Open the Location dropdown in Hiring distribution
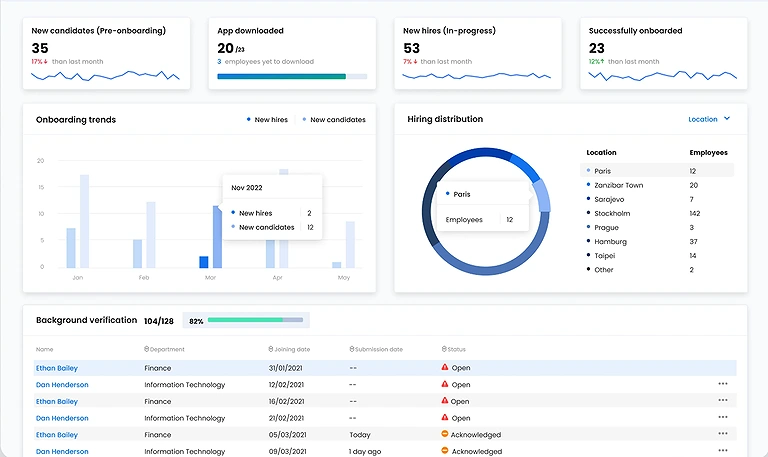Viewport: 768px width, 457px height. click(709, 119)
